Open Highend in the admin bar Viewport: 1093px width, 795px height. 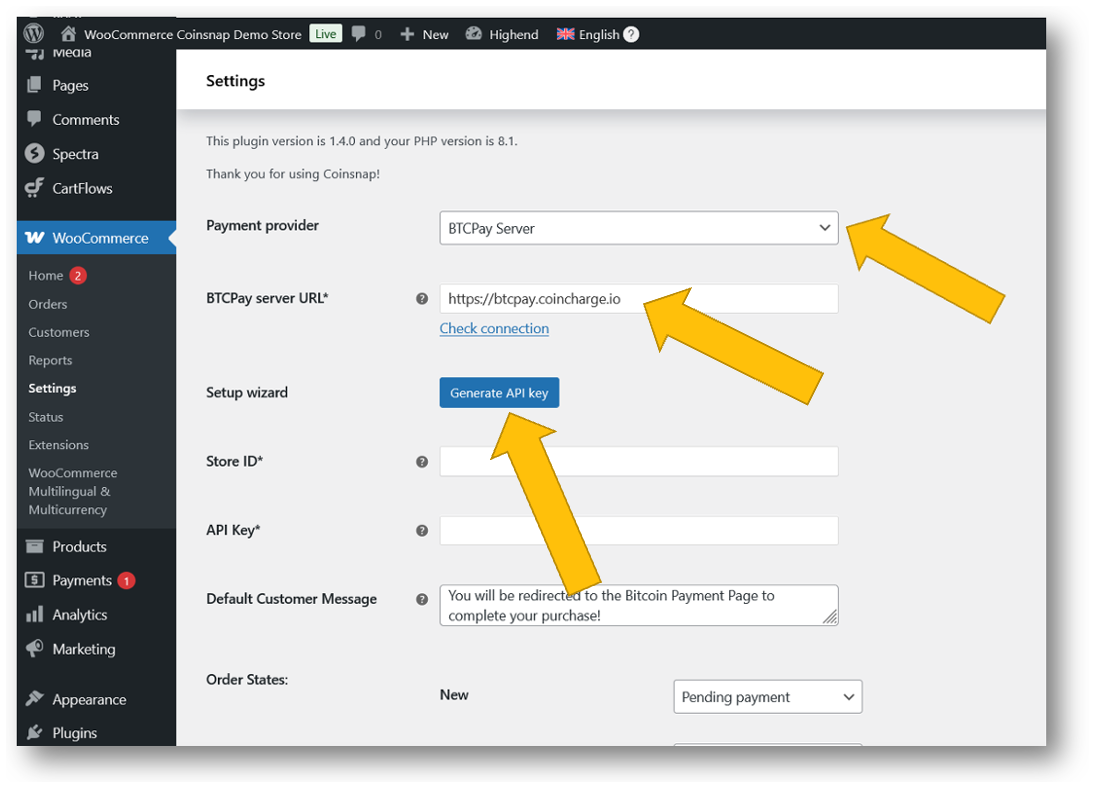514,34
